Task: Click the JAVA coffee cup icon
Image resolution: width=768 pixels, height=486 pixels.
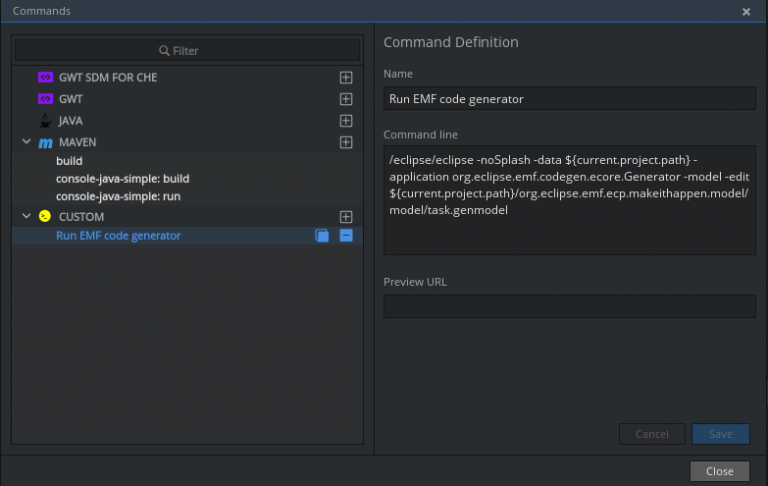Action: (x=45, y=121)
